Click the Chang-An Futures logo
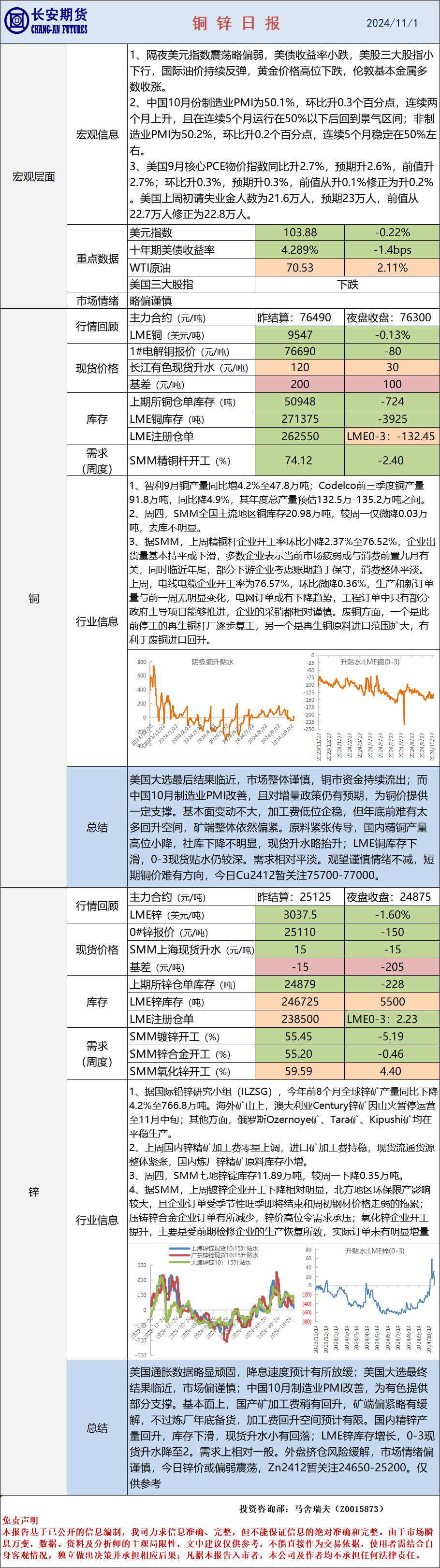Image resolution: width=440 pixels, height=1568 pixels. click(x=46, y=21)
